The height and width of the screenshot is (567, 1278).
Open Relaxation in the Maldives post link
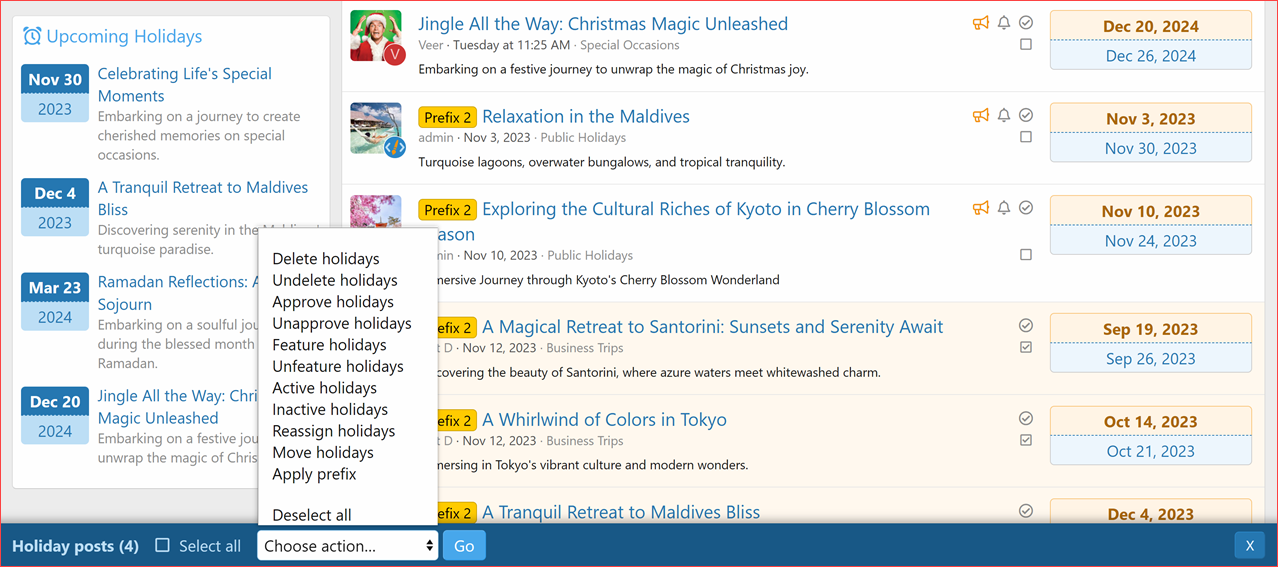click(585, 117)
